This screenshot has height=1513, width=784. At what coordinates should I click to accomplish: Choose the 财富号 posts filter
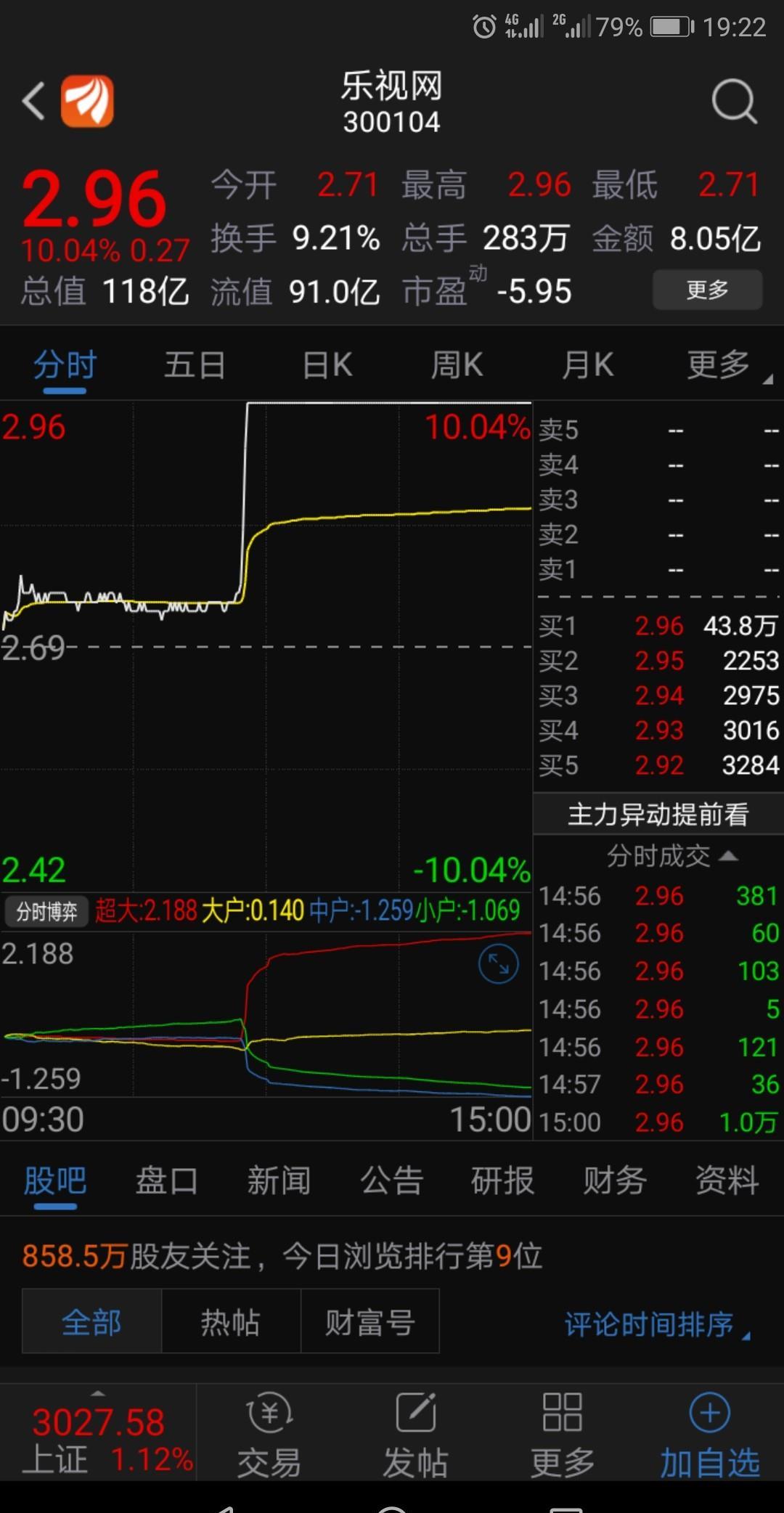(370, 1321)
